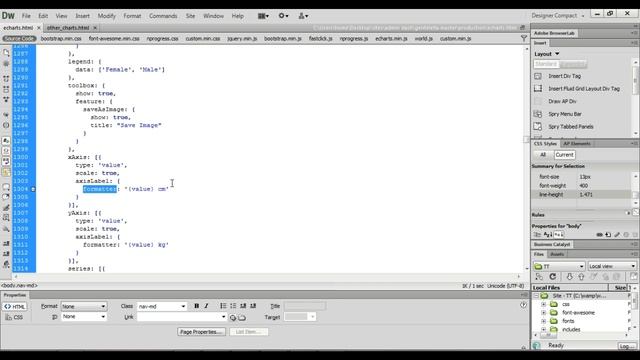Apply unordered list from Properties

(x=223, y=306)
